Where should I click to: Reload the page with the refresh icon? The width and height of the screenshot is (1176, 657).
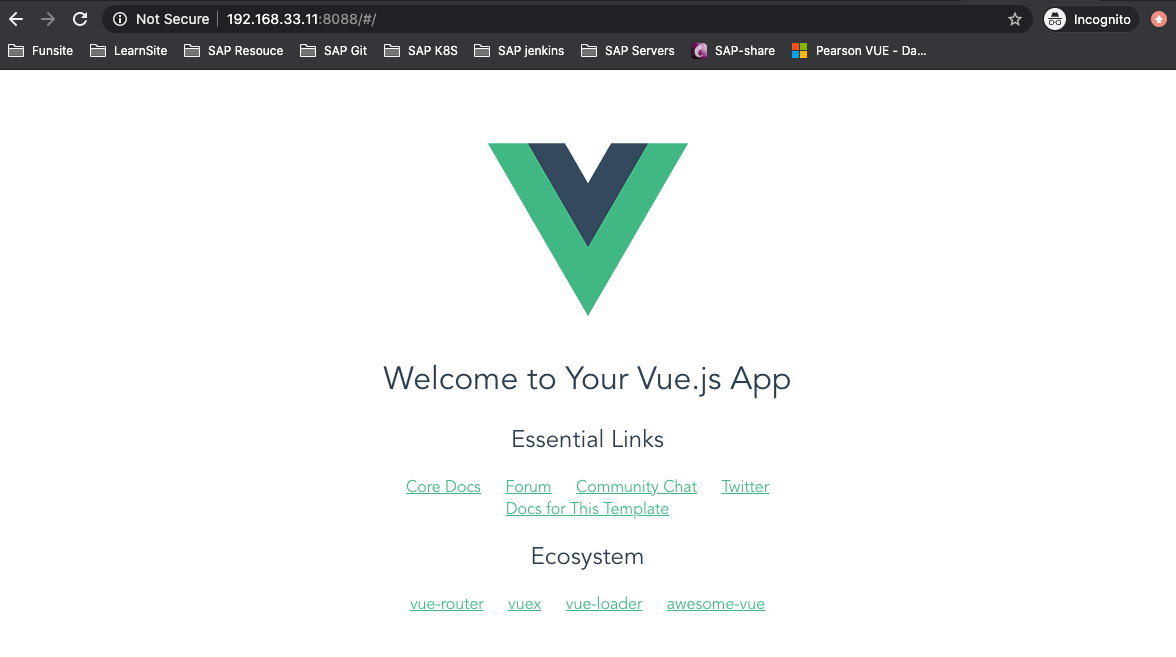80,20
